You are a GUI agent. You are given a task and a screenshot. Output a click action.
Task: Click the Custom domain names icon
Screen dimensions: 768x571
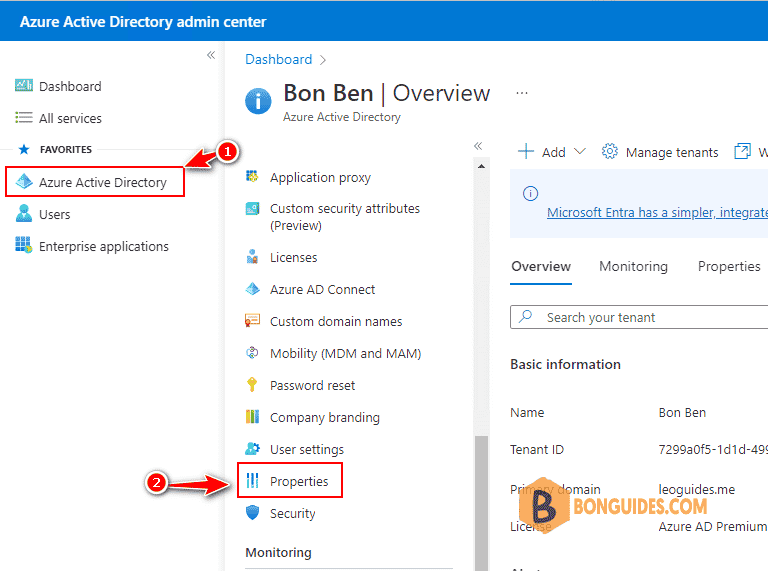pos(252,321)
